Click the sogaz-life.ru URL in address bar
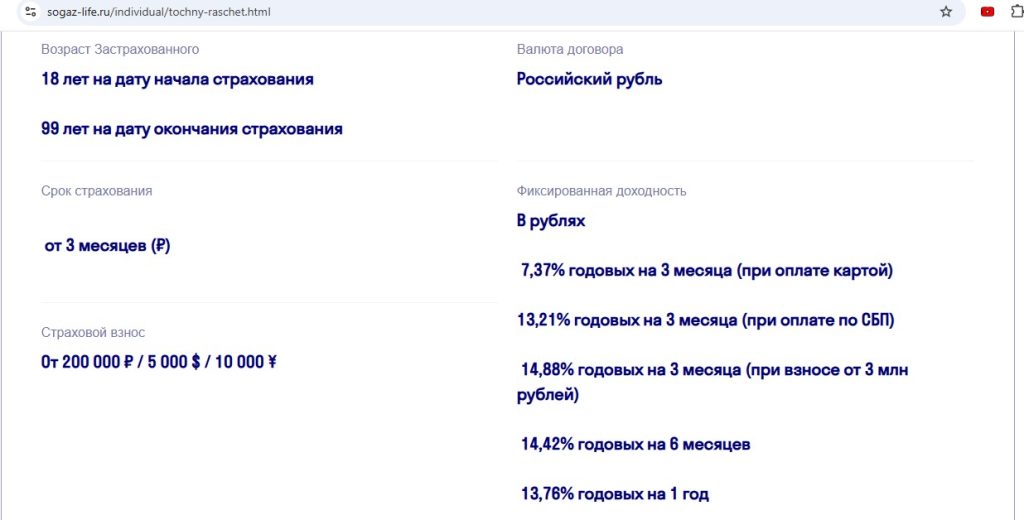 159,12
